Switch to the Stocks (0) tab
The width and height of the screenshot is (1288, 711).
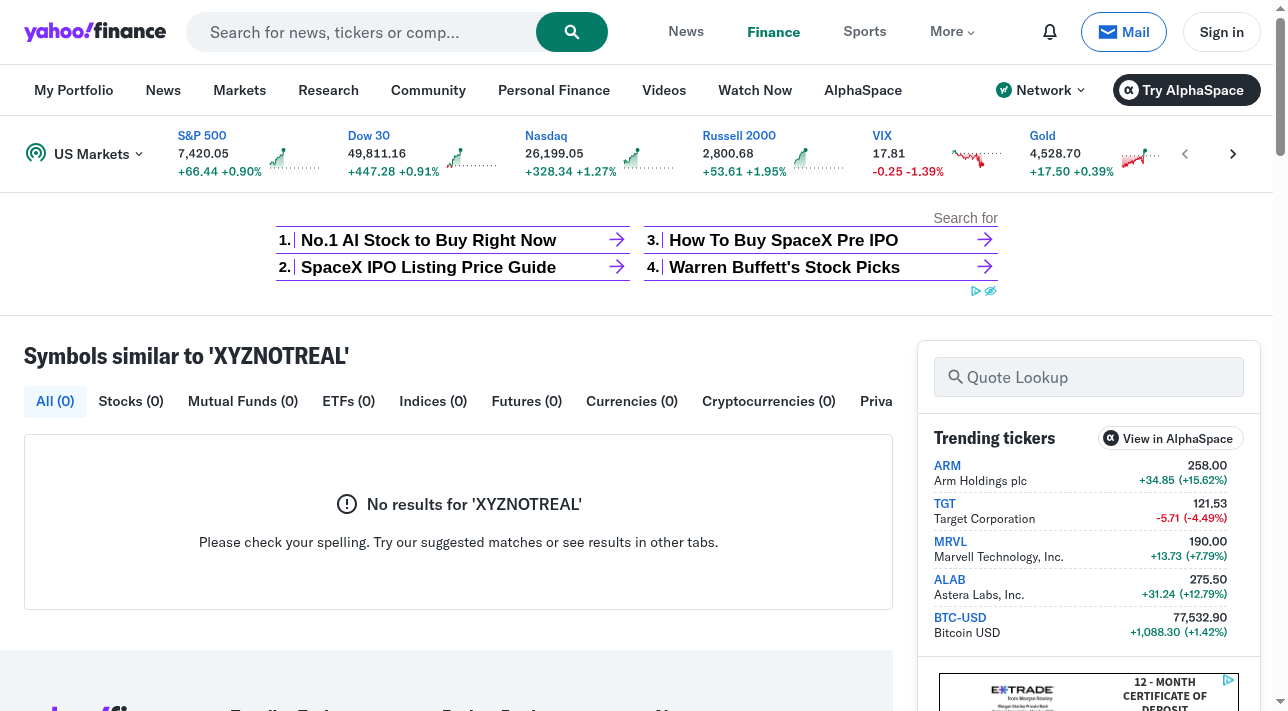131,401
